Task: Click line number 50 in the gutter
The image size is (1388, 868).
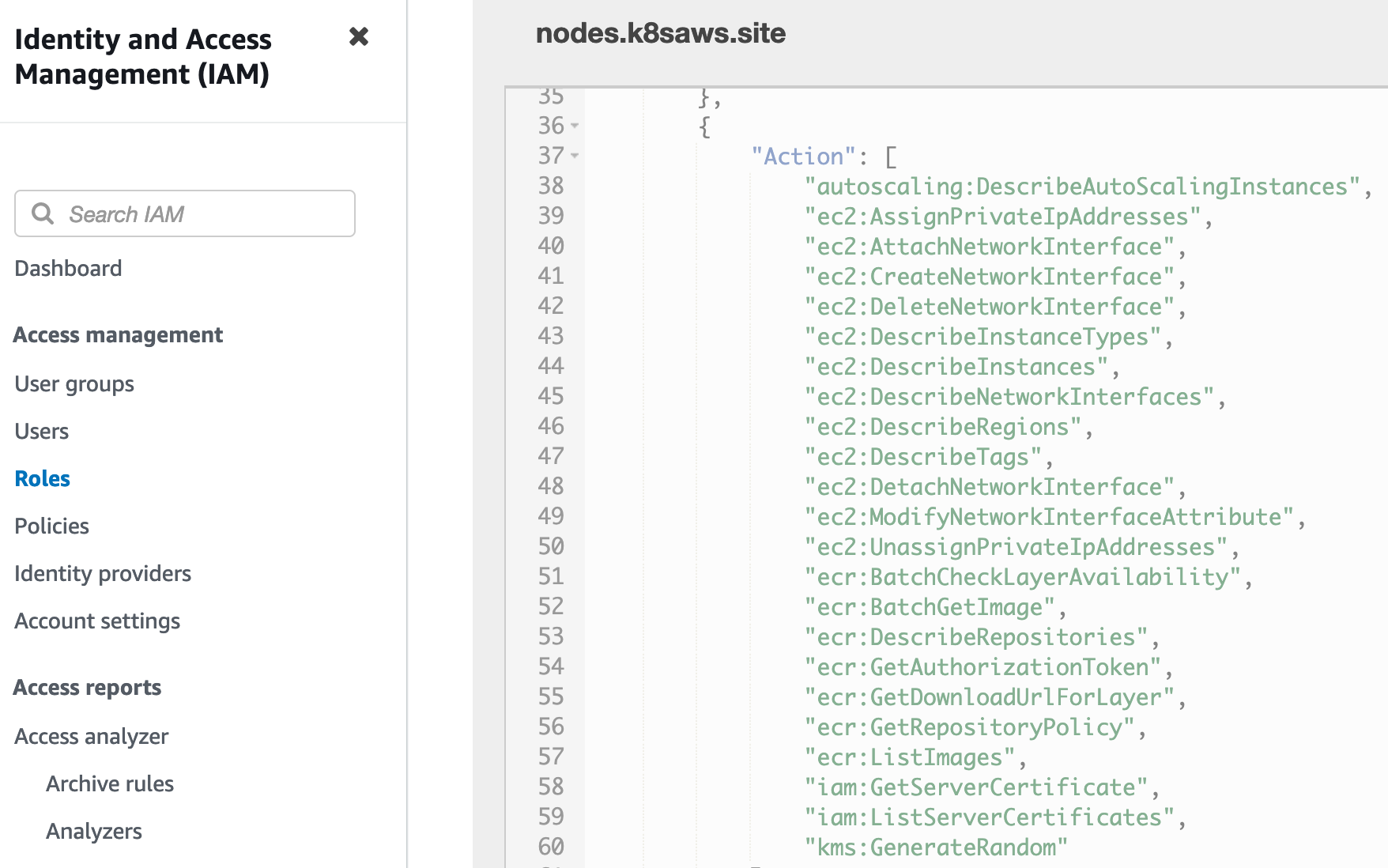Action: pos(551,546)
